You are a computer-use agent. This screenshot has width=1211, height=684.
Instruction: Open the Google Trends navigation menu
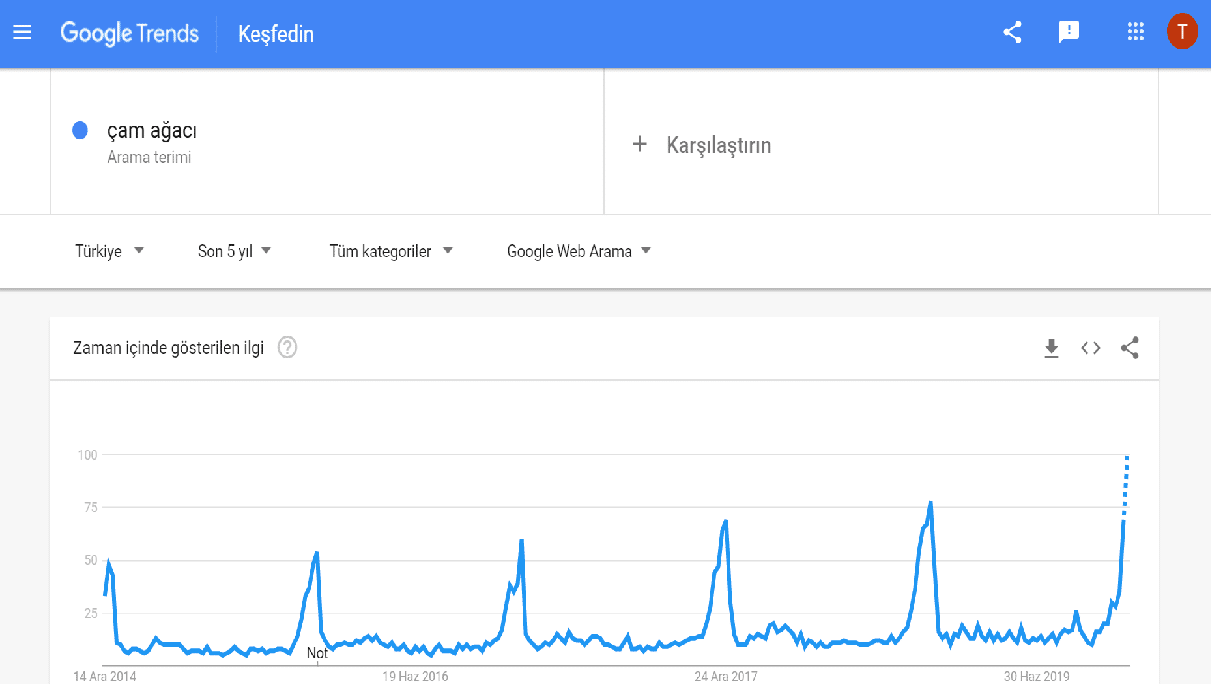22,31
